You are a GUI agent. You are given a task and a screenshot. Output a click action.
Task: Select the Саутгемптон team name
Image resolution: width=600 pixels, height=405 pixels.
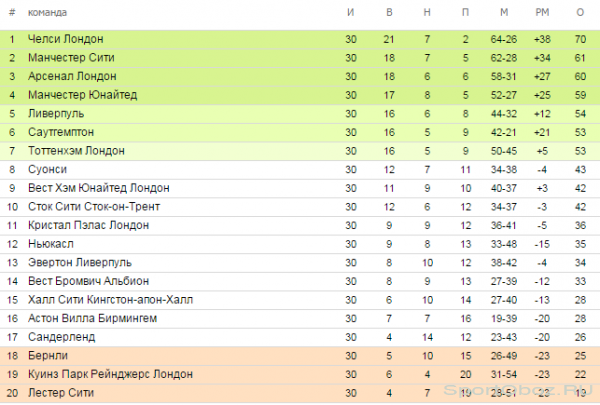pos(61,132)
